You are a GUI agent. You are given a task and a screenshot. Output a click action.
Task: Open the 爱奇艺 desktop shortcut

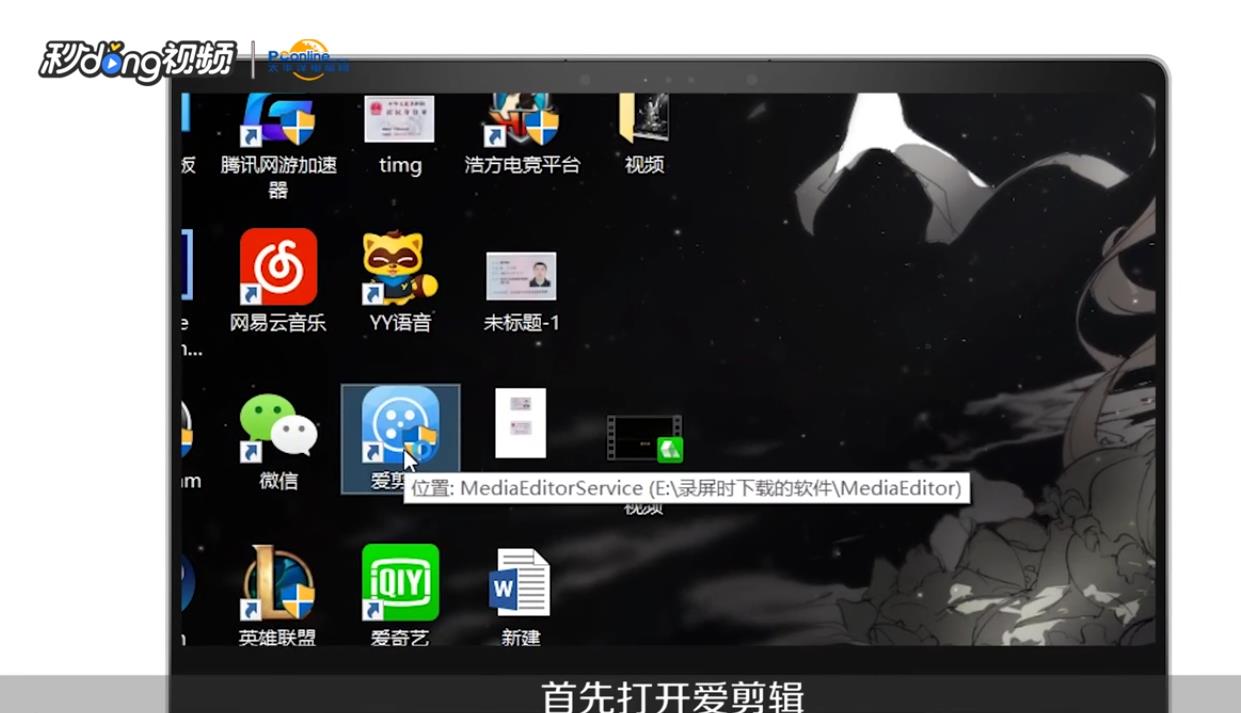(x=400, y=583)
